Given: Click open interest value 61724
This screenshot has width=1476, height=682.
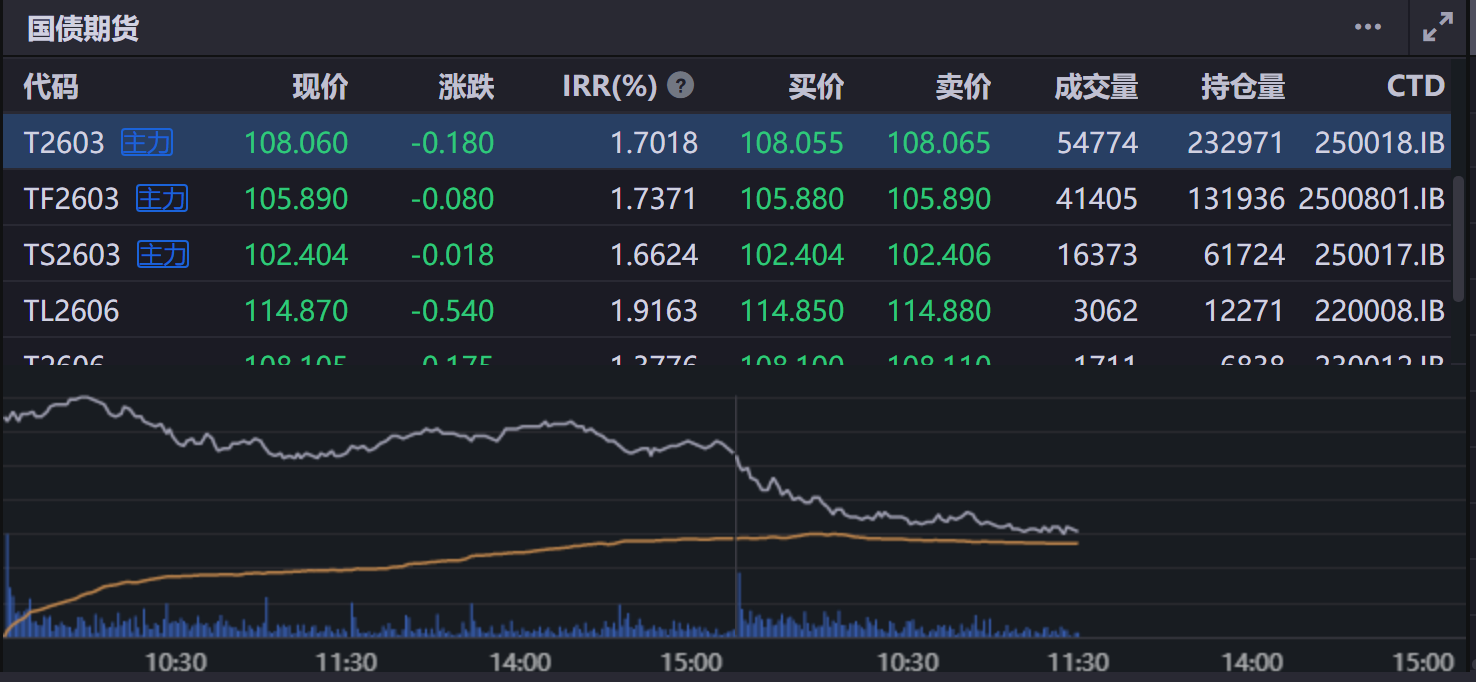Looking at the screenshot, I should pyautogui.click(x=1244, y=255).
